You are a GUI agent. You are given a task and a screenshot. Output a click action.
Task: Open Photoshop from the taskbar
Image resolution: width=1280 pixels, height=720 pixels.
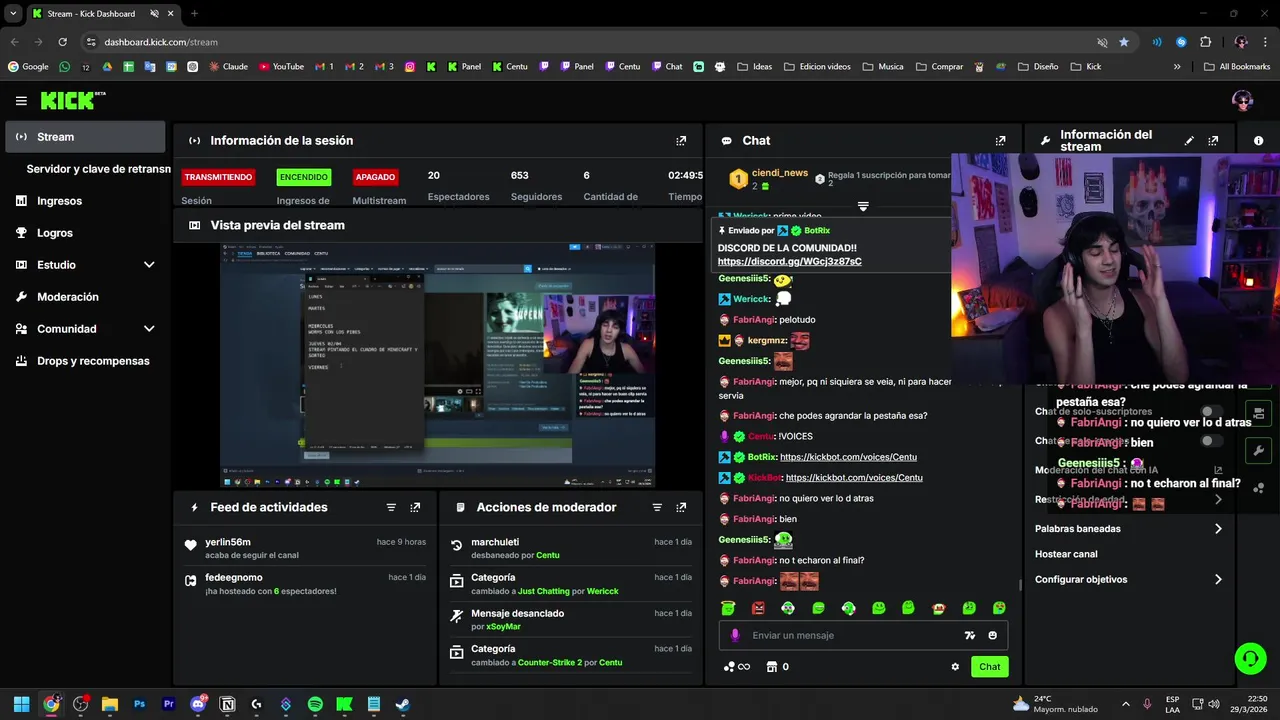tap(139, 704)
